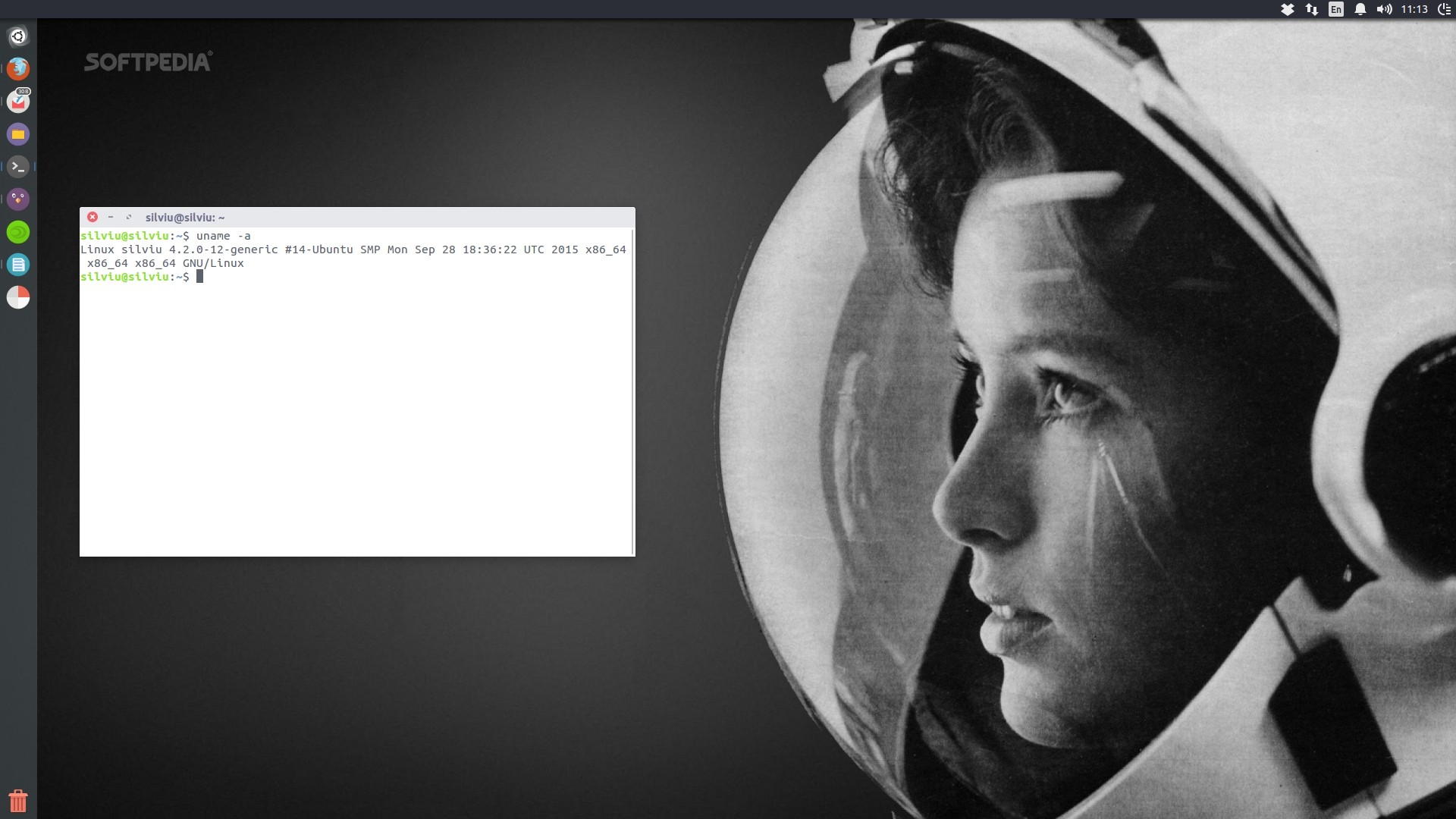This screenshot has height=819, width=1456.
Task: Close the silviu@silviu terminal window
Action: pos(93,217)
